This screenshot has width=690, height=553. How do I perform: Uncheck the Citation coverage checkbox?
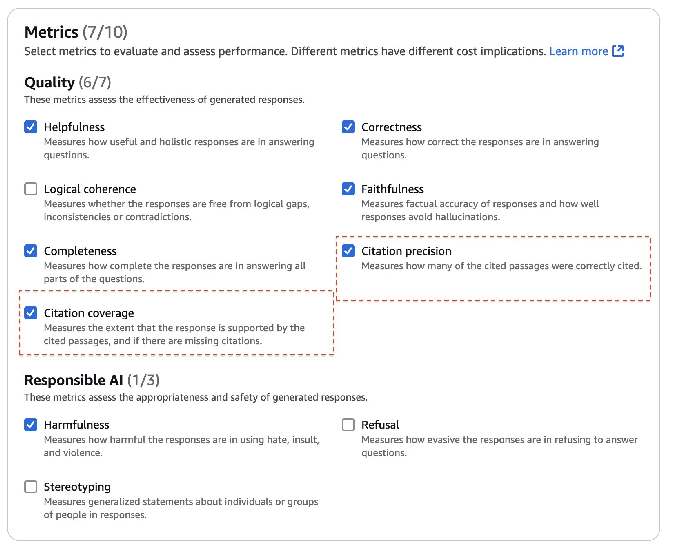pos(30,313)
